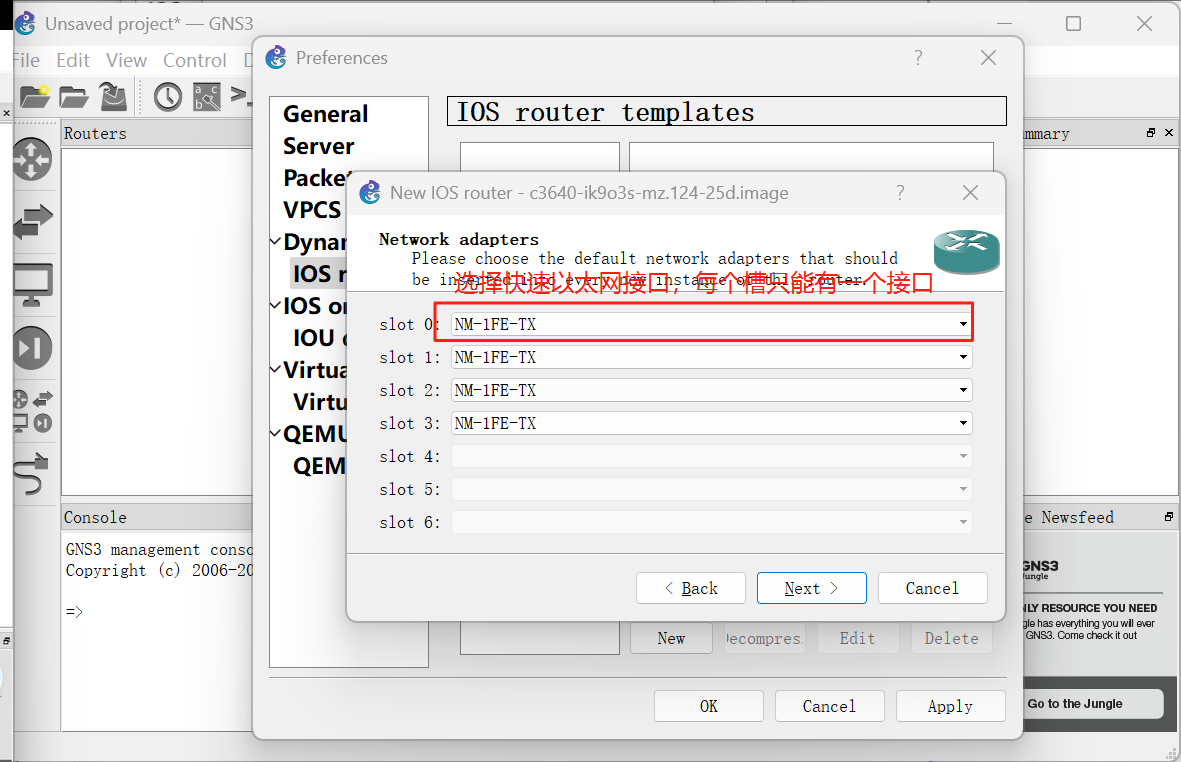Open the View menu
1181x762 pixels.
[x=127, y=60]
